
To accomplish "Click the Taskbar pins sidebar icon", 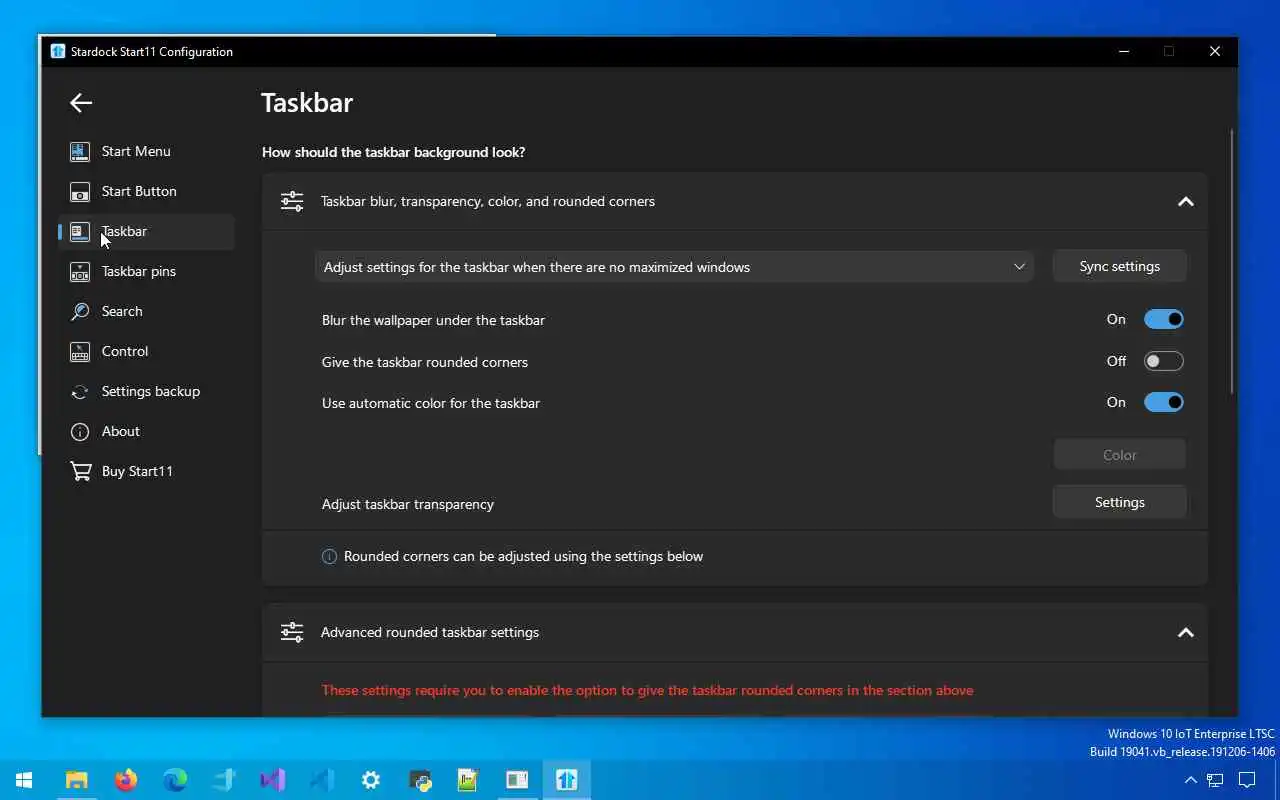I will click(x=80, y=272).
